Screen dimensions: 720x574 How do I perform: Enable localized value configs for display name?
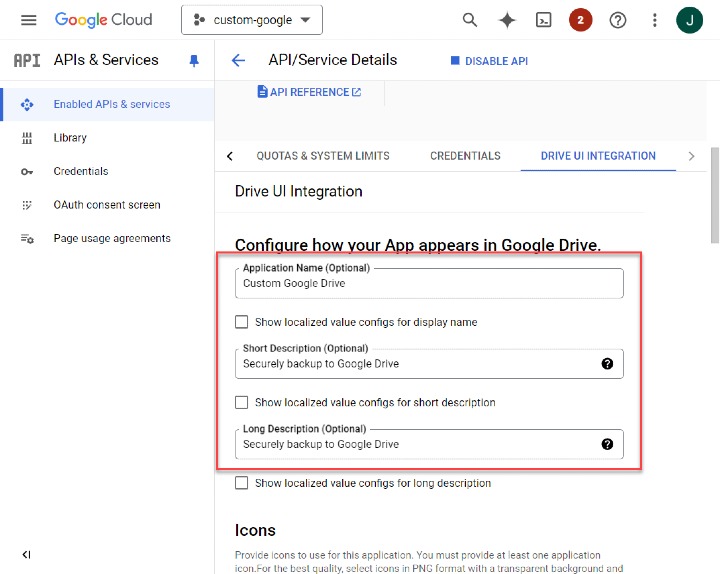241,322
